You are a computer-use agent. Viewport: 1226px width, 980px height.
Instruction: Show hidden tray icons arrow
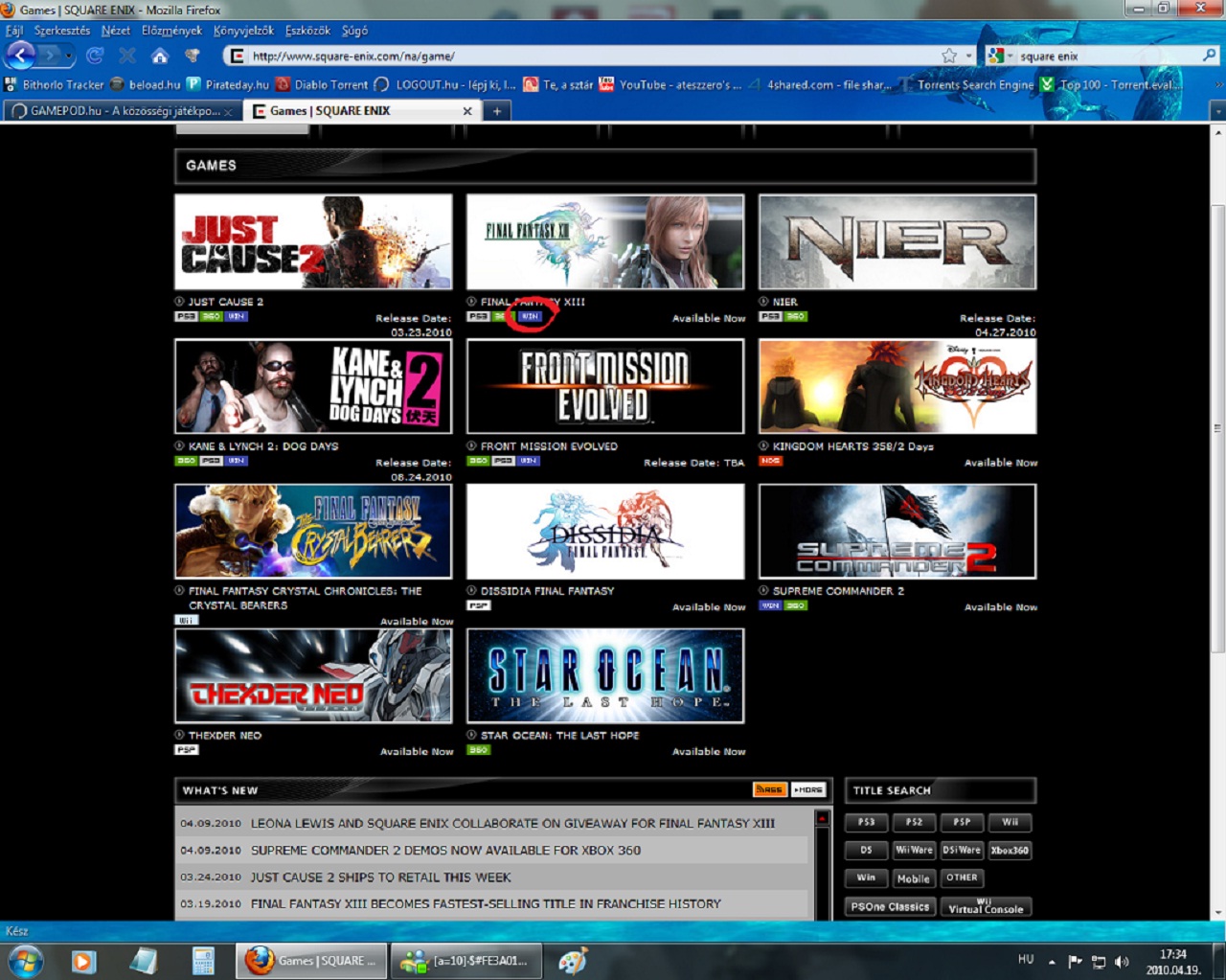pyautogui.click(x=1052, y=961)
